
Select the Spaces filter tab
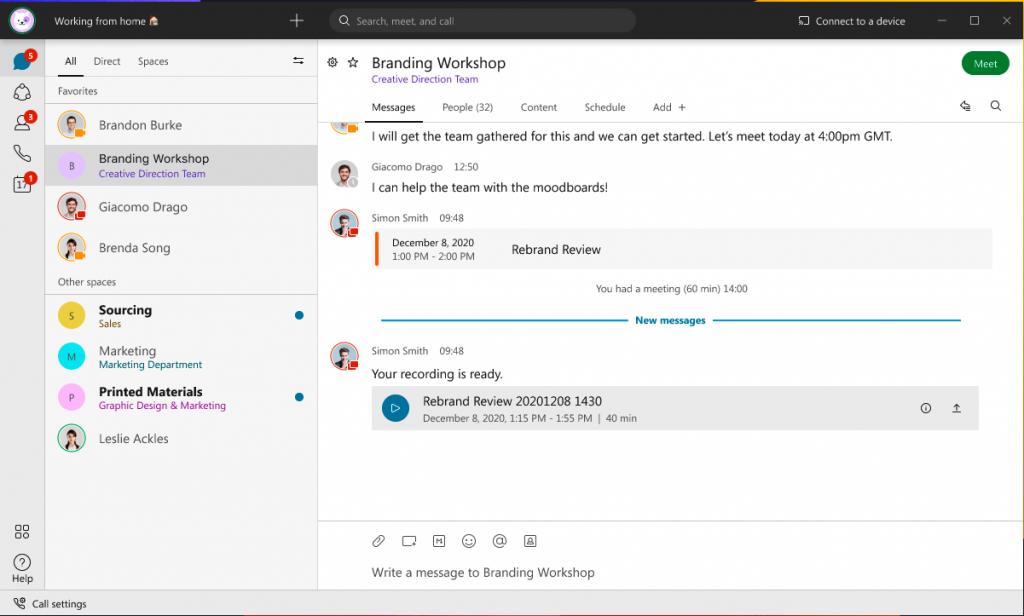152,61
